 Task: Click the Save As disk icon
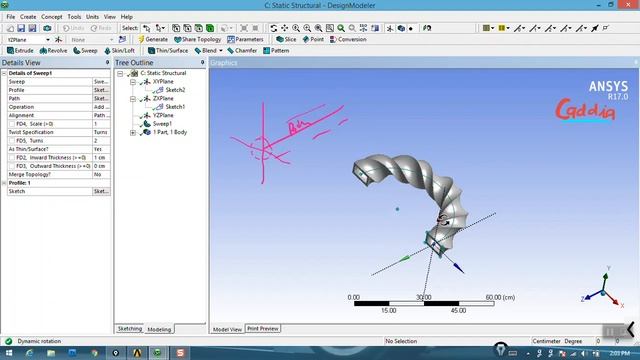(x=32, y=28)
